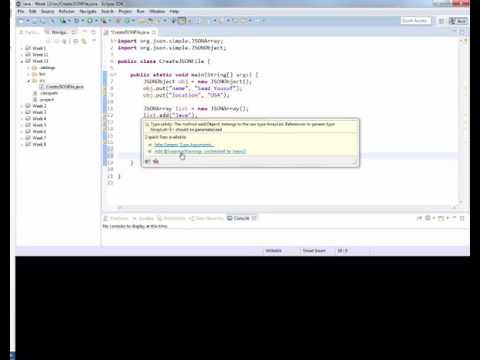Expand the .settings folder
Image resolution: width=480 pixels, height=360 pixels.
pos(28,68)
